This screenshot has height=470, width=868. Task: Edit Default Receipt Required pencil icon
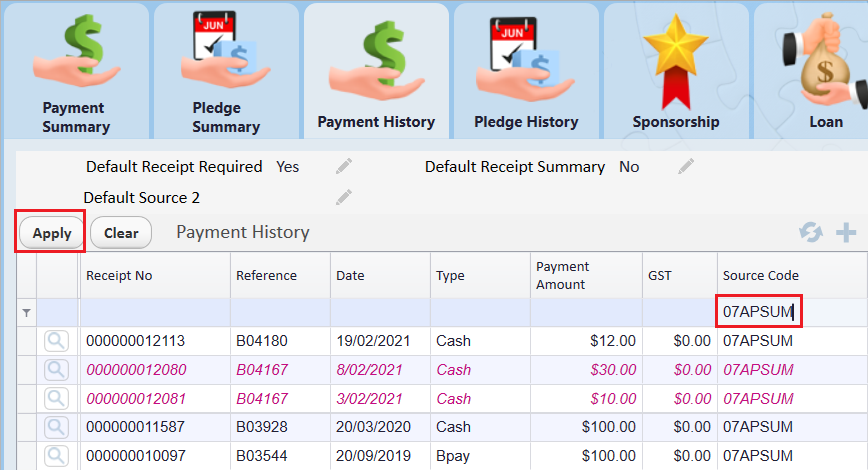tap(344, 167)
